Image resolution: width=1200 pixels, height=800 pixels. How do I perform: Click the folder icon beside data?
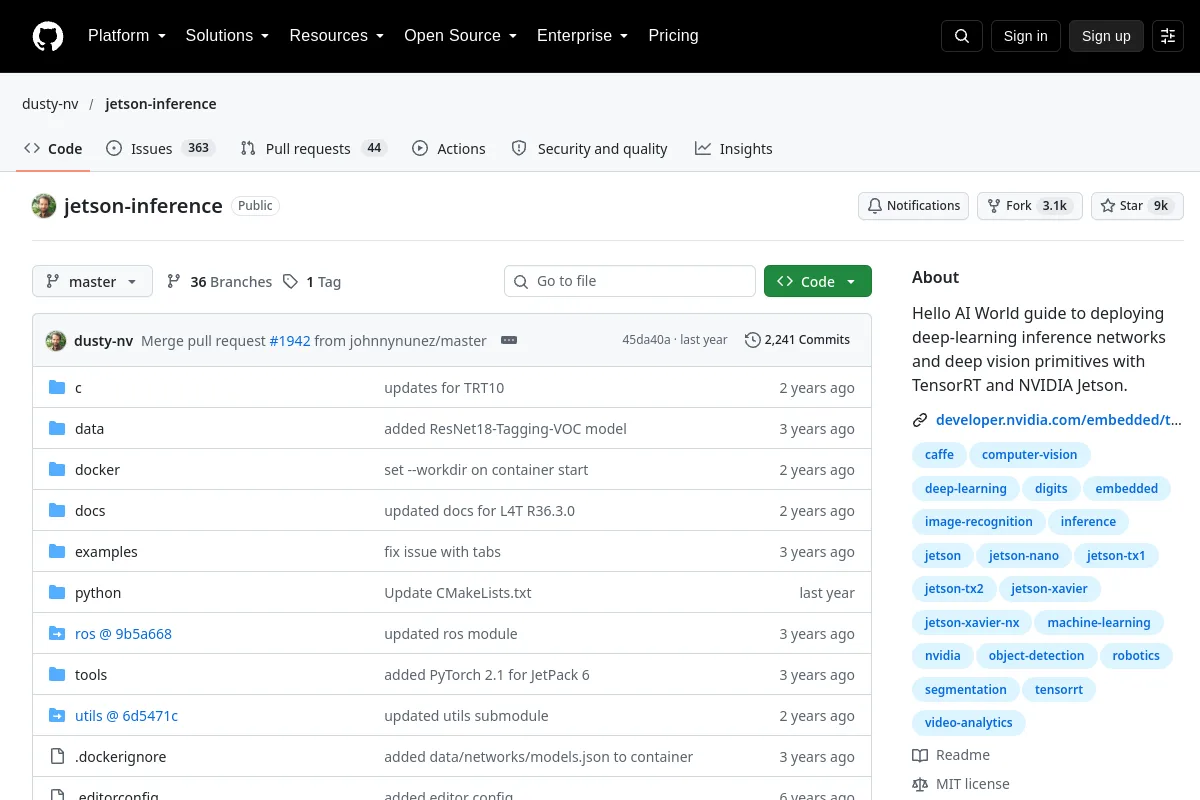pos(57,429)
